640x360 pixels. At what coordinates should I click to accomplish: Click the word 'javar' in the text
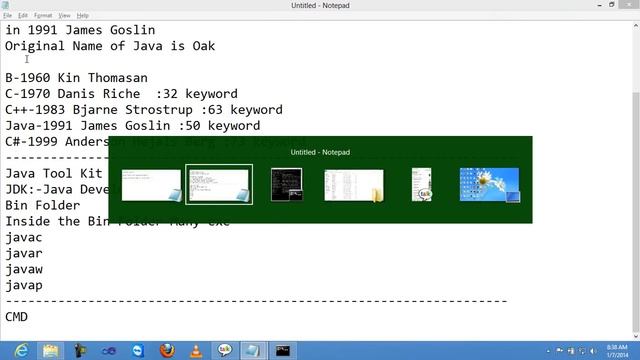(x=24, y=253)
